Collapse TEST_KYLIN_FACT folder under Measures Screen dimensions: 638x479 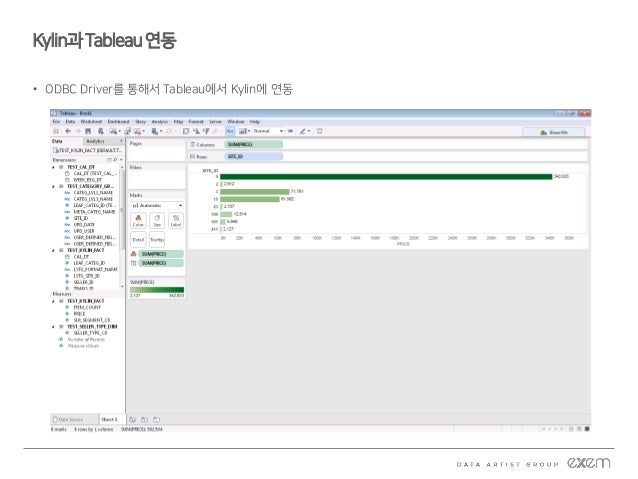coord(53,301)
